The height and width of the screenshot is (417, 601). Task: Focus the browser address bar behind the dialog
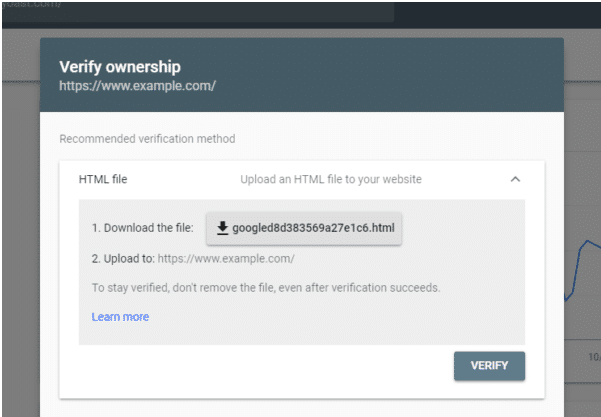point(197,11)
